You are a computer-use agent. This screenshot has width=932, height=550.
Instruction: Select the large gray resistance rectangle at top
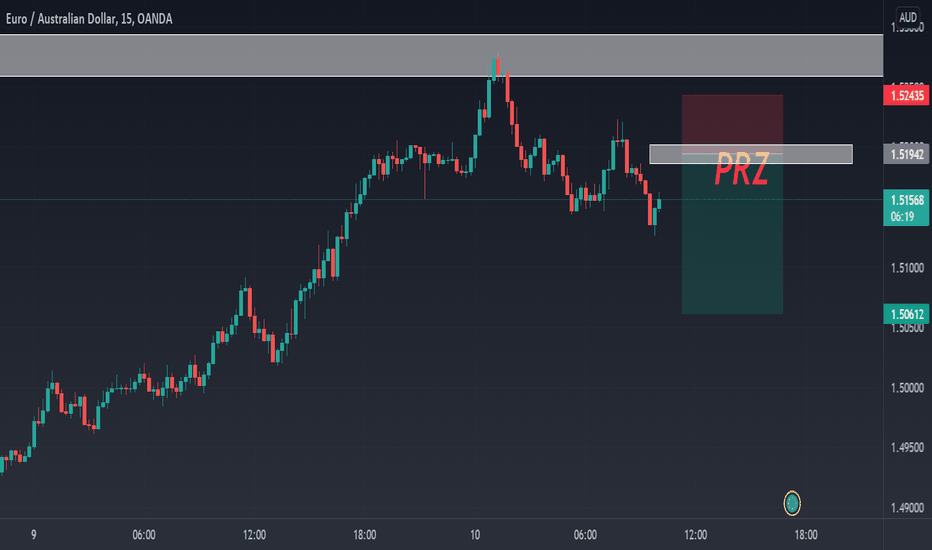pos(441,56)
